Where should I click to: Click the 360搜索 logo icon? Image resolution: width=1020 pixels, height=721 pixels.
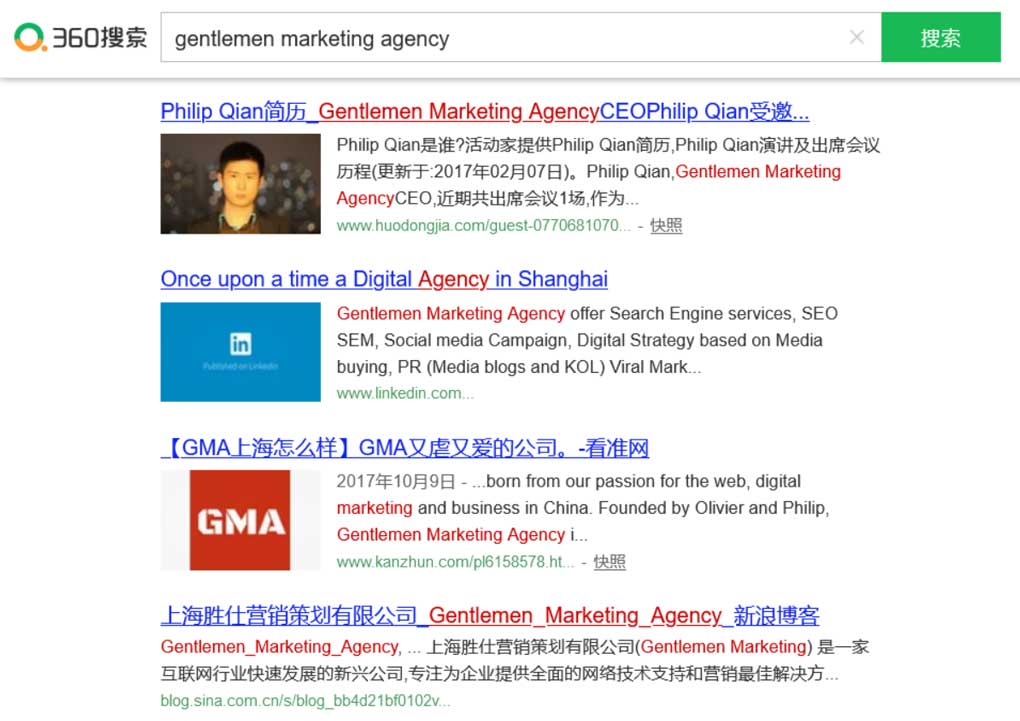point(30,37)
